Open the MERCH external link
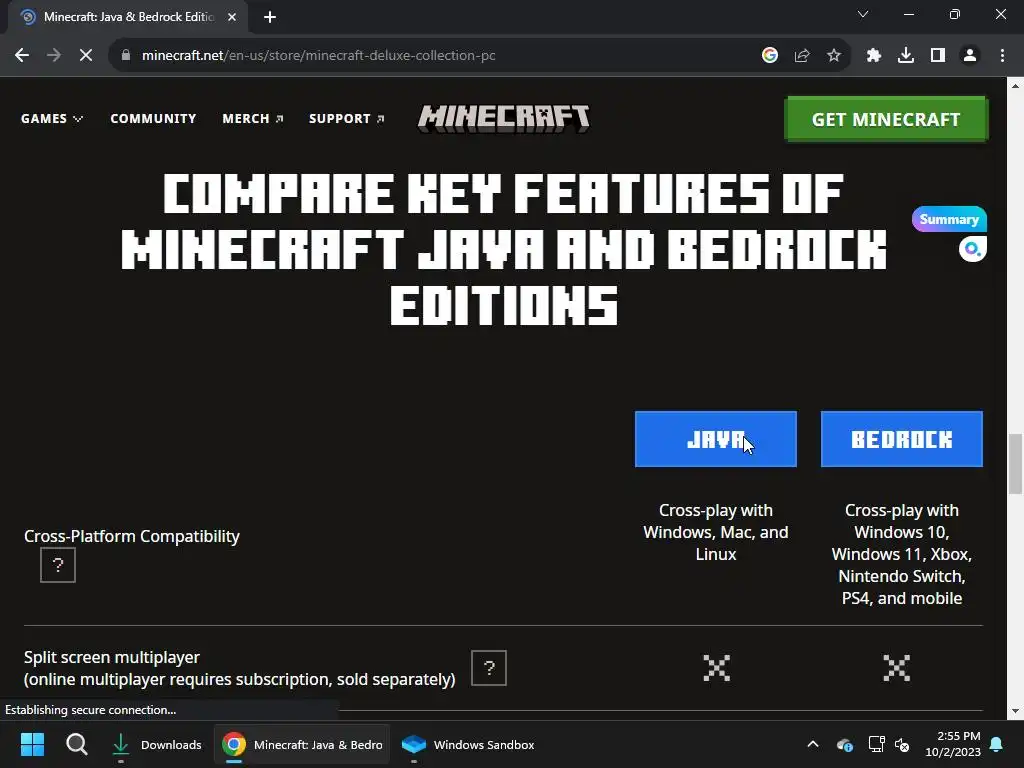 coord(253,118)
